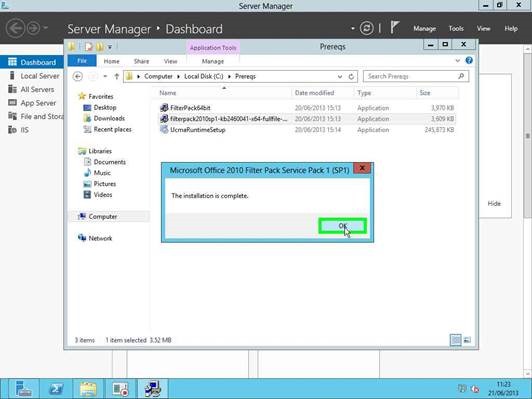Open Server Manager from taskbar
This screenshot has width=532, height=399.
pyautogui.click(x=23, y=389)
